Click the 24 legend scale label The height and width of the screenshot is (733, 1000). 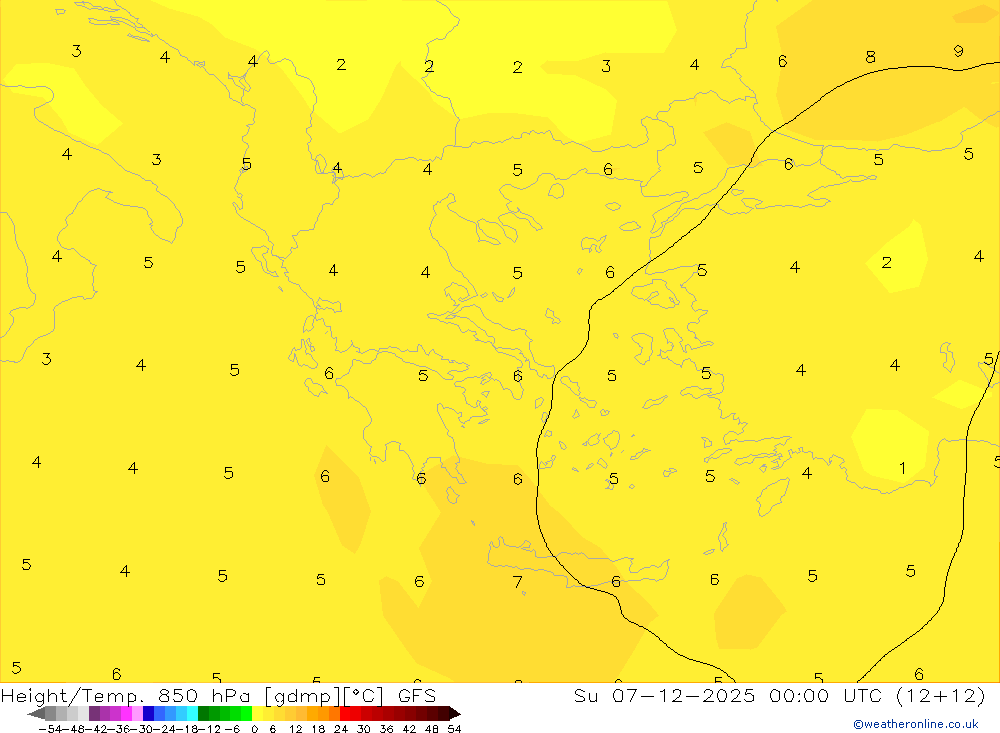341,729
